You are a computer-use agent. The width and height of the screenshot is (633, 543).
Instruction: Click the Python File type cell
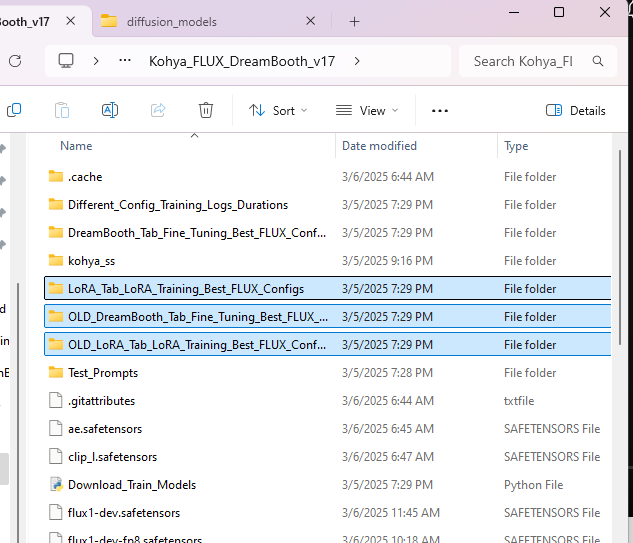coord(533,484)
